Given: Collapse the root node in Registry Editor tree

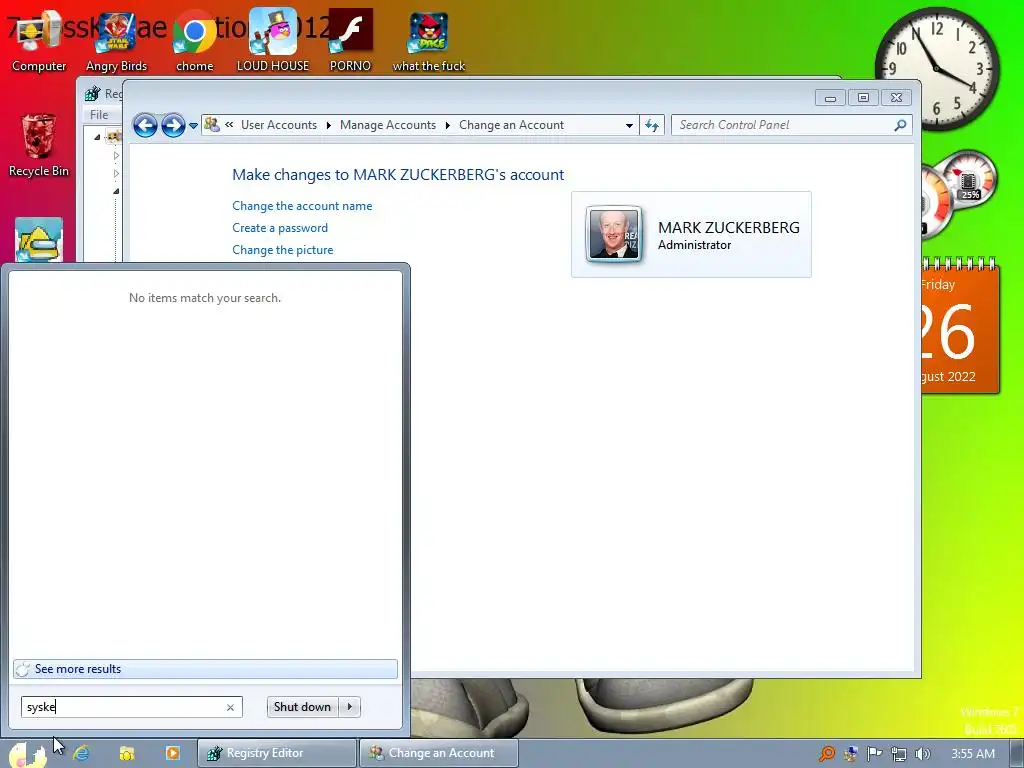Looking at the screenshot, I should tap(97, 137).
